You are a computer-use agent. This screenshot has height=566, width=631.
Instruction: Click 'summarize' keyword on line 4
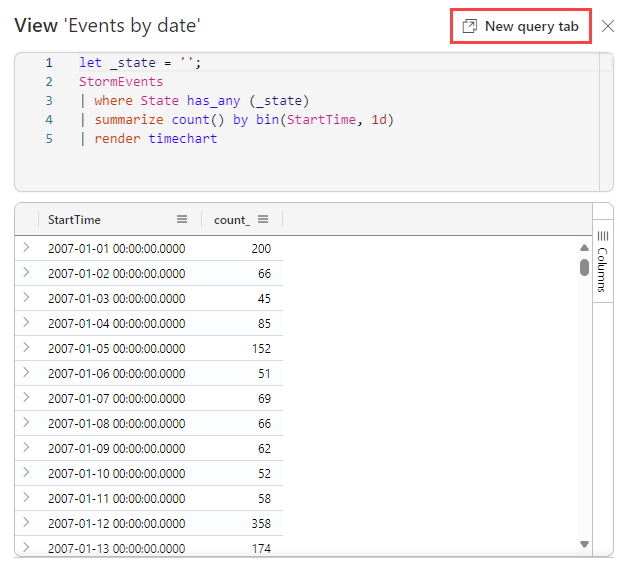[x=129, y=120]
